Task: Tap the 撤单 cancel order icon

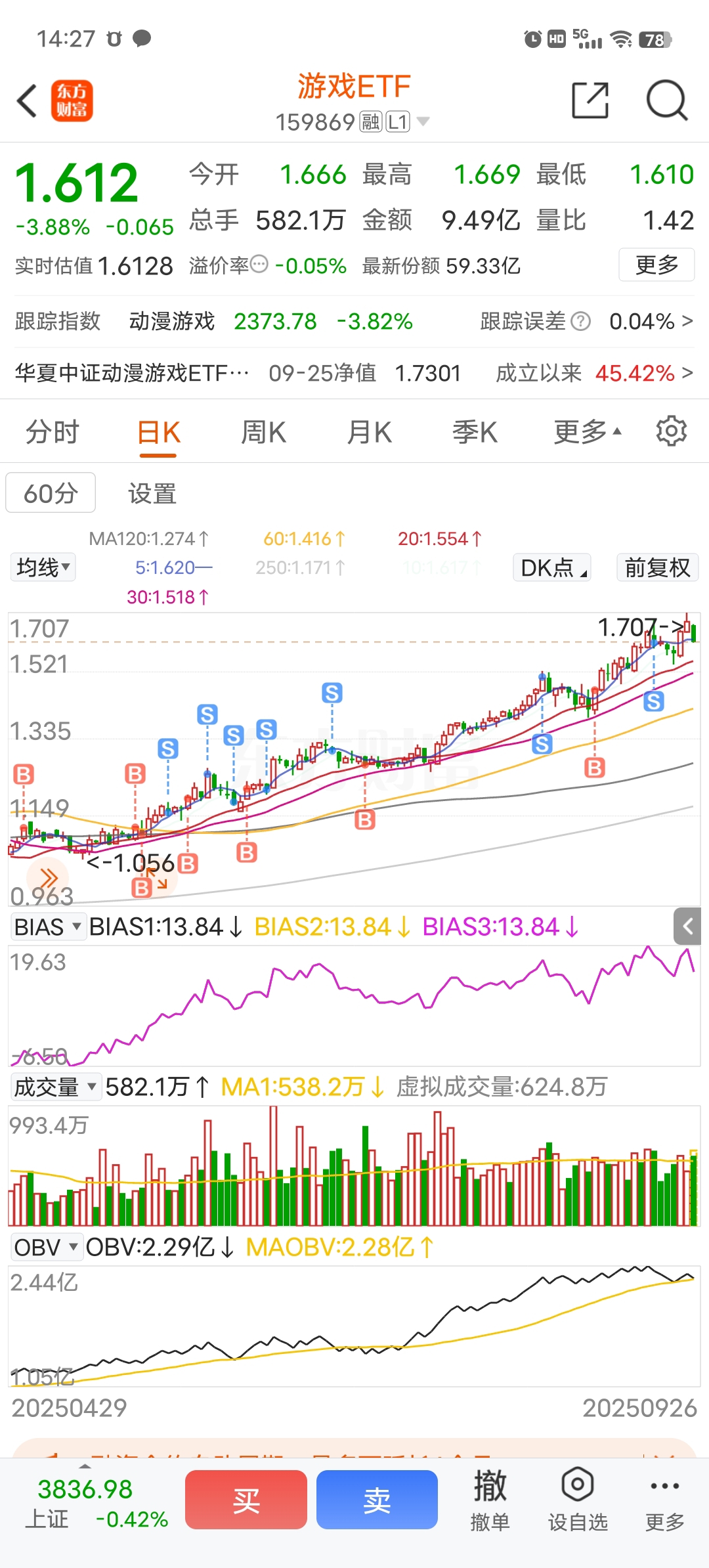Action: 490,1500
